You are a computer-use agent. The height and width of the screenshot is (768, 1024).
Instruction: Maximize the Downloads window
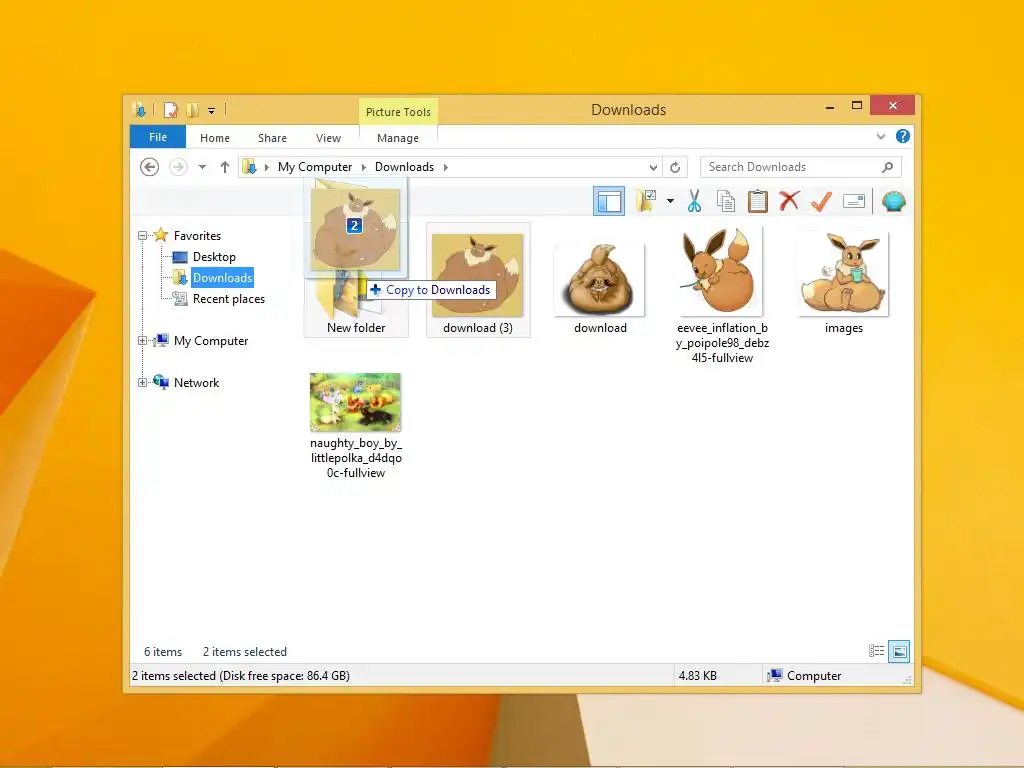tap(857, 106)
